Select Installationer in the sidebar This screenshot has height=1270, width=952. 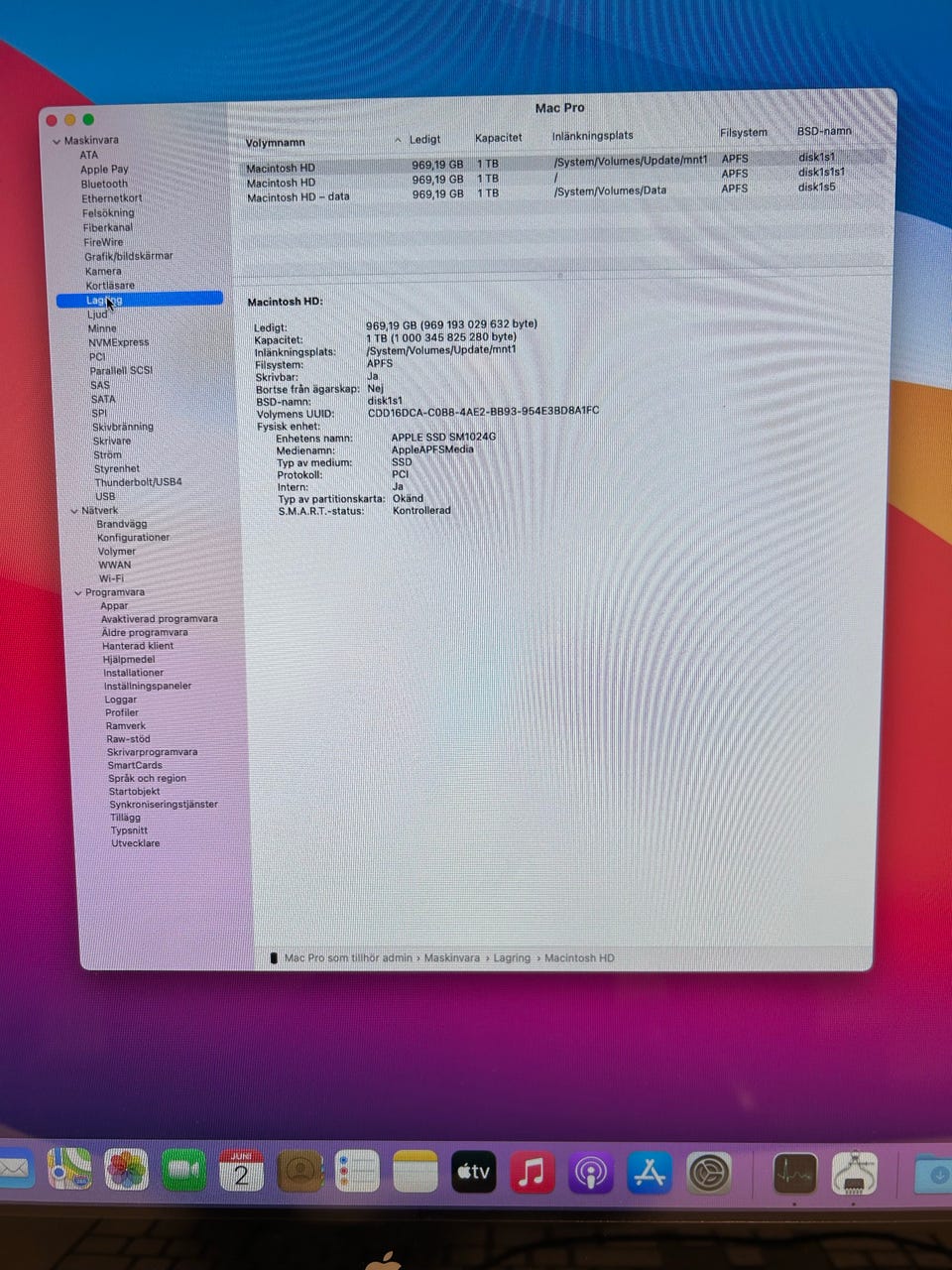pyautogui.click(x=134, y=673)
